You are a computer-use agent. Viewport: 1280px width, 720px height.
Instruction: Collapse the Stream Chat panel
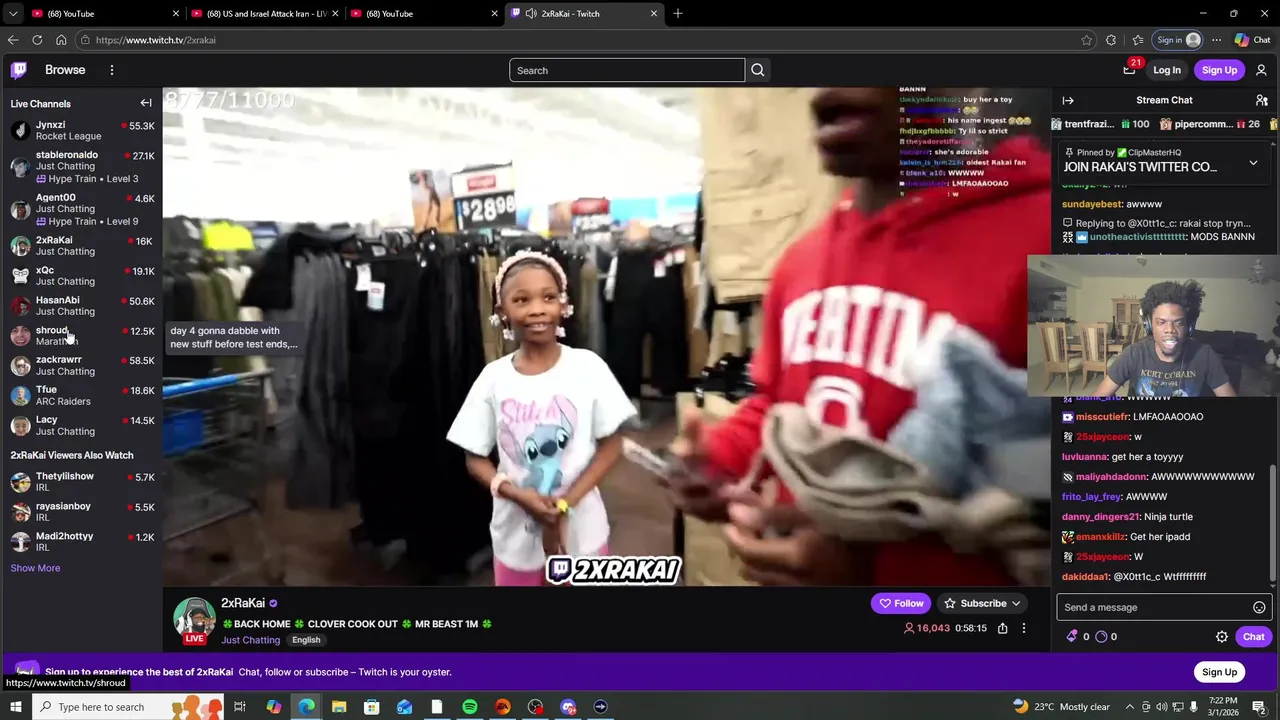[1068, 100]
